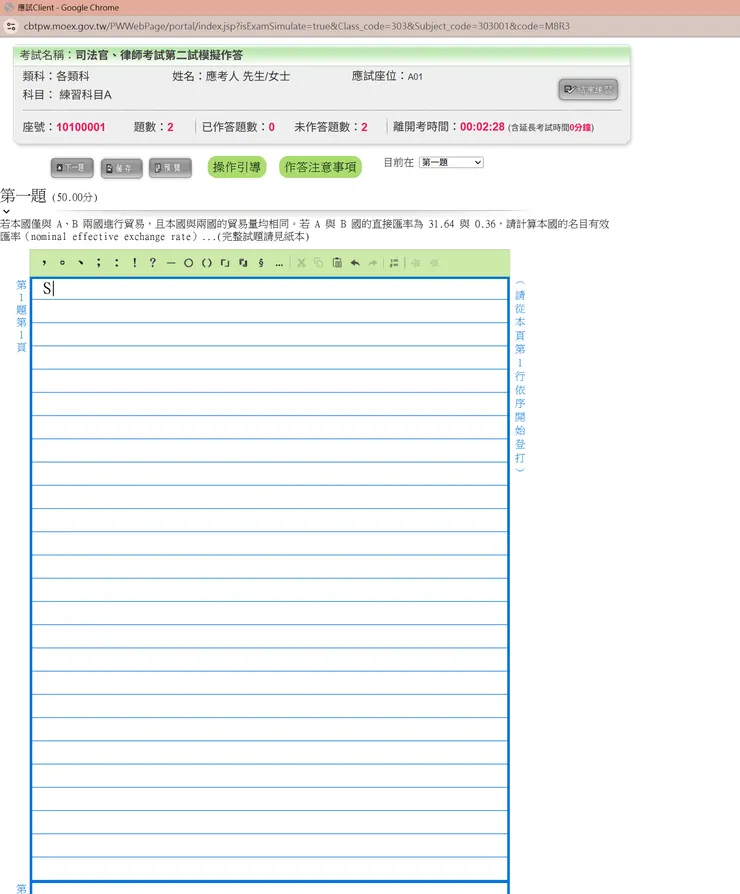Viewport: 740px width, 894px height.
Task: Click the 結束練習 end practice button
Action: 588,90
